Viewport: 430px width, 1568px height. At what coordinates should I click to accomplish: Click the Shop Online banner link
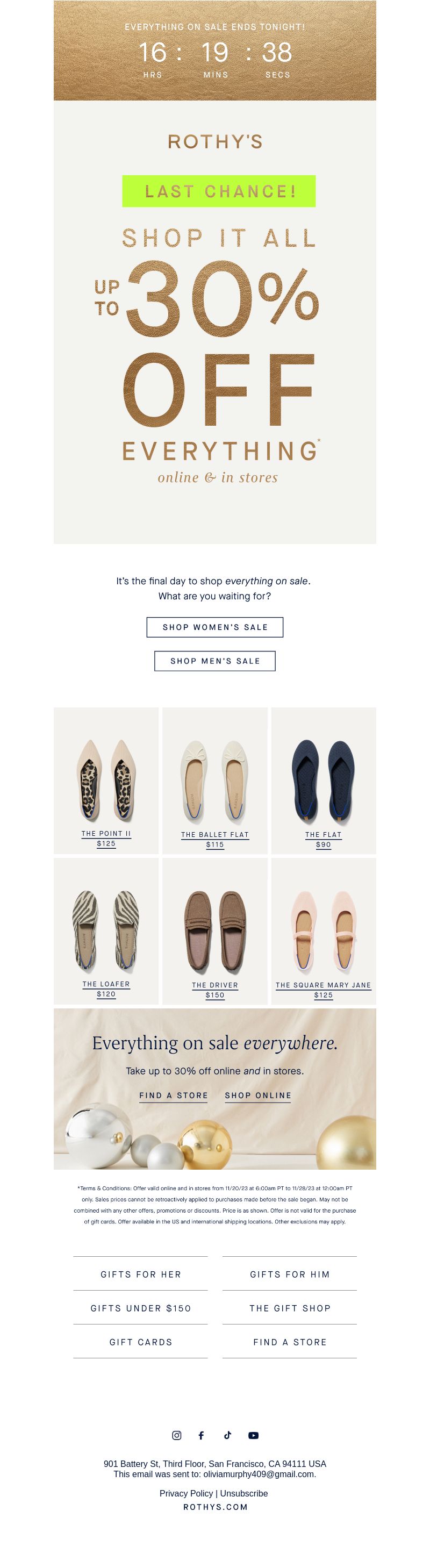pos(258,1096)
